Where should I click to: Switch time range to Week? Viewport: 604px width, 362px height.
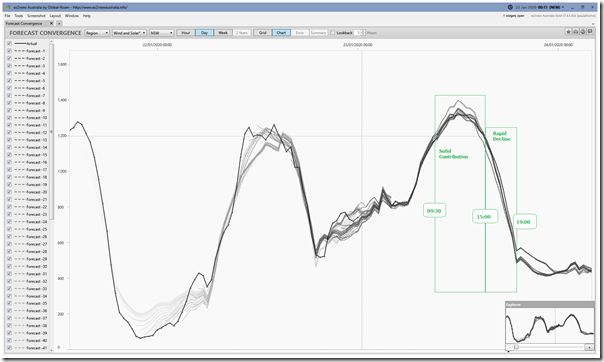(223, 33)
